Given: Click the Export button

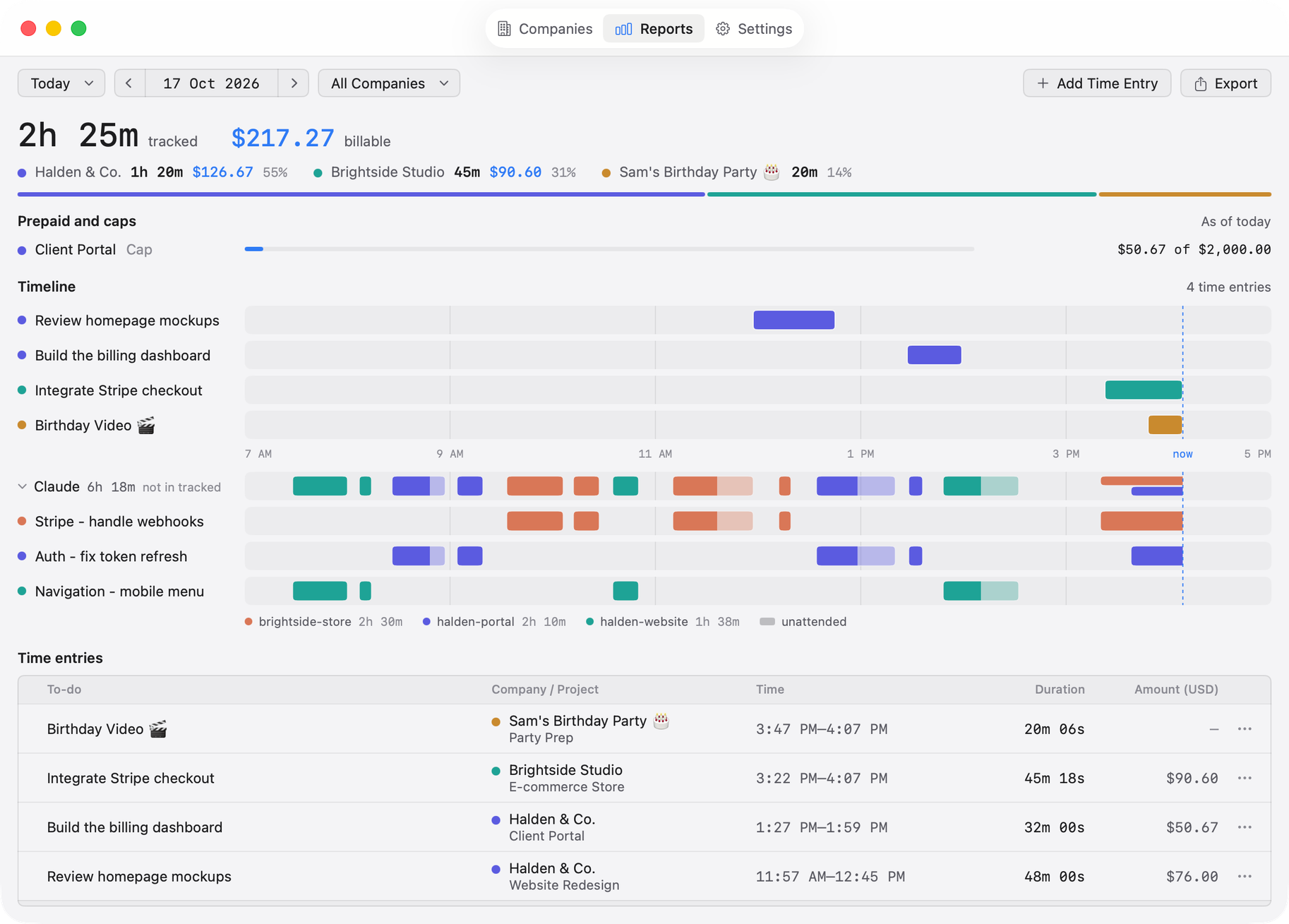Looking at the screenshot, I should tap(1225, 83).
